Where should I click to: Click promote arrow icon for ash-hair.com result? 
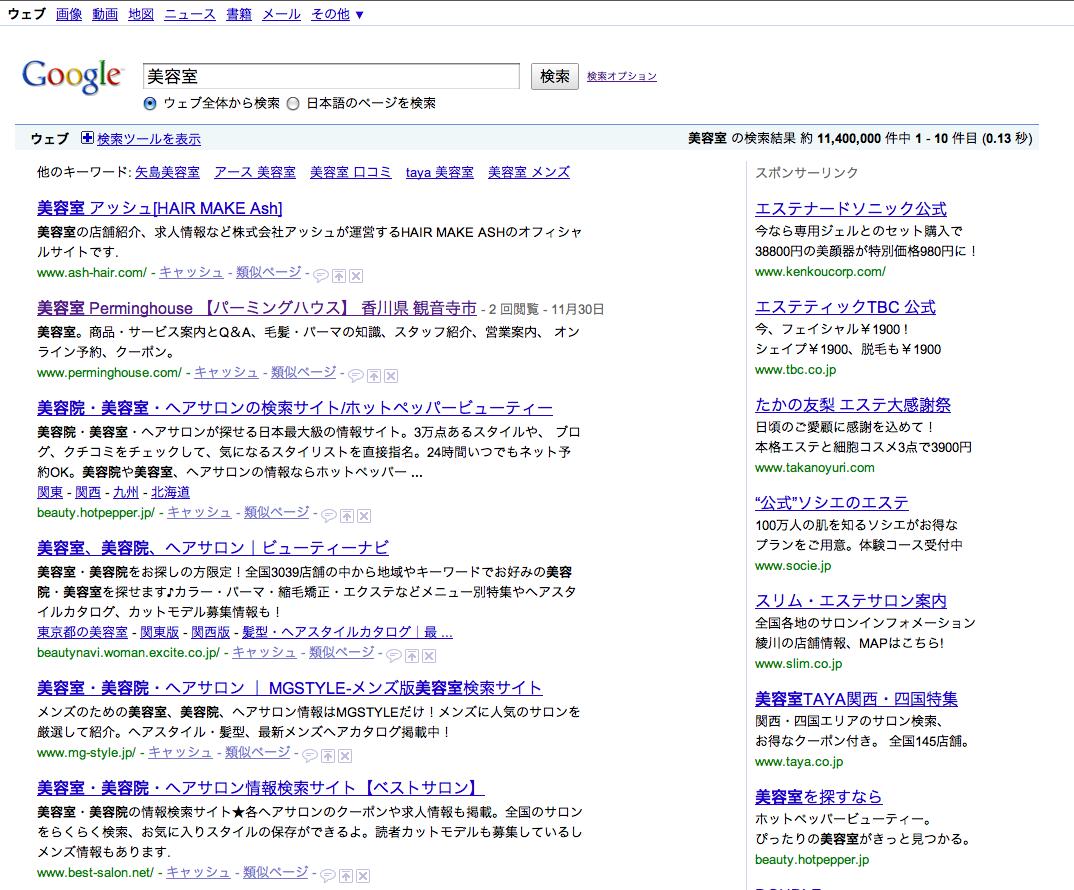[x=339, y=276]
